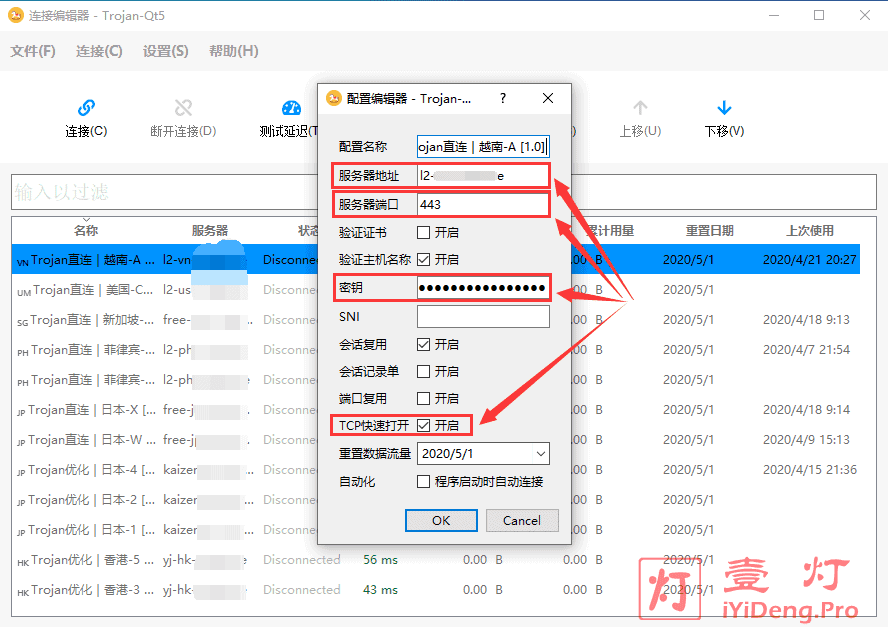Focus the 密钥 password field
Viewport: 888px width, 627px height.
[483, 288]
